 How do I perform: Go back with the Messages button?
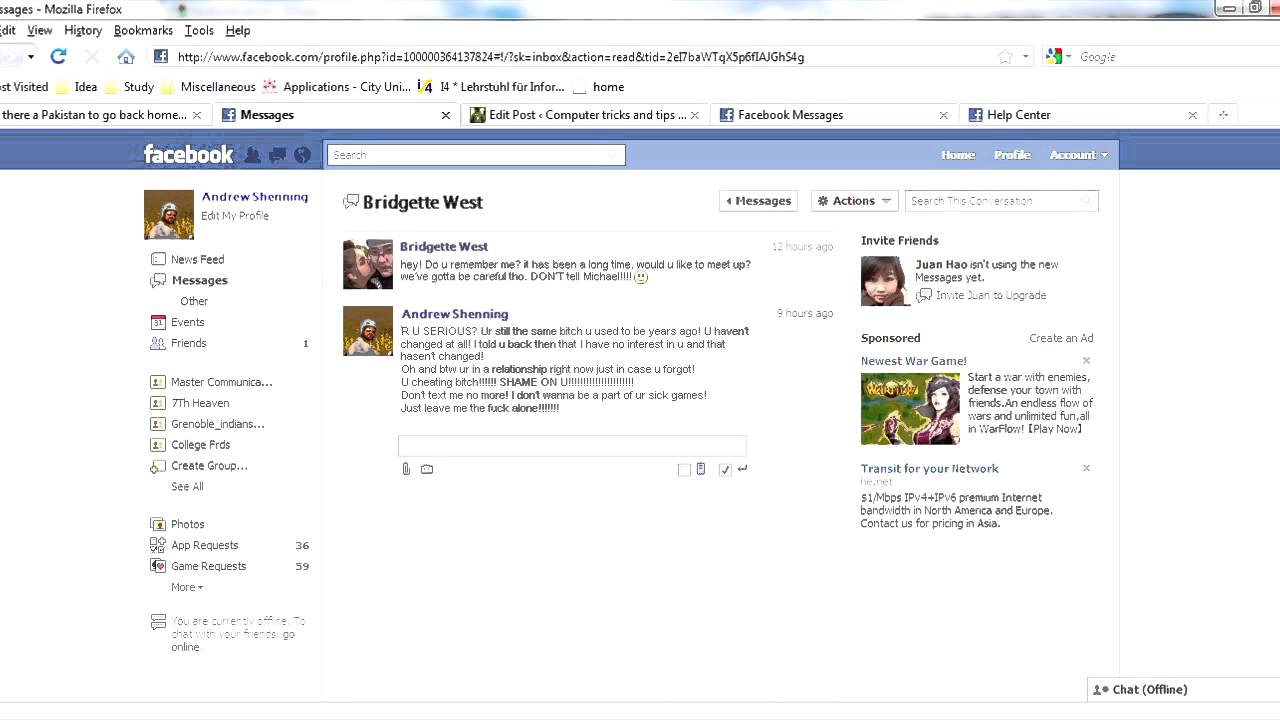(x=758, y=201)
